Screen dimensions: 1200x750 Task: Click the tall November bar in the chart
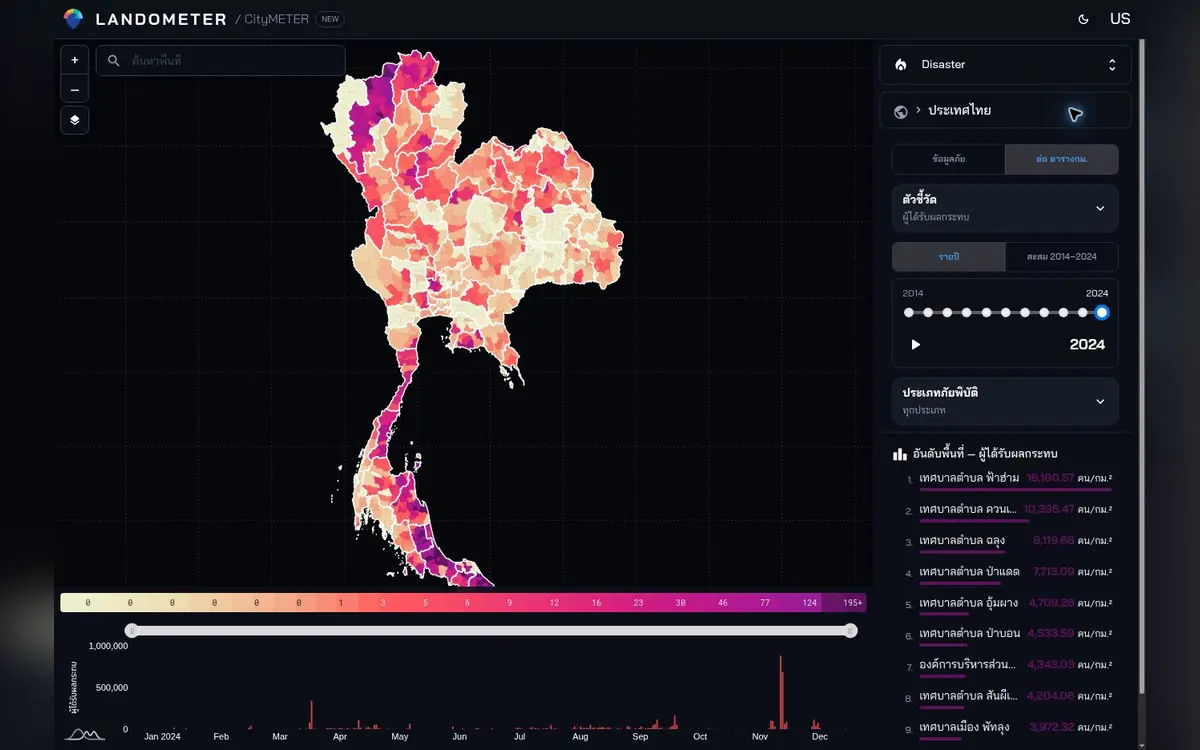[x=781, y=692]
